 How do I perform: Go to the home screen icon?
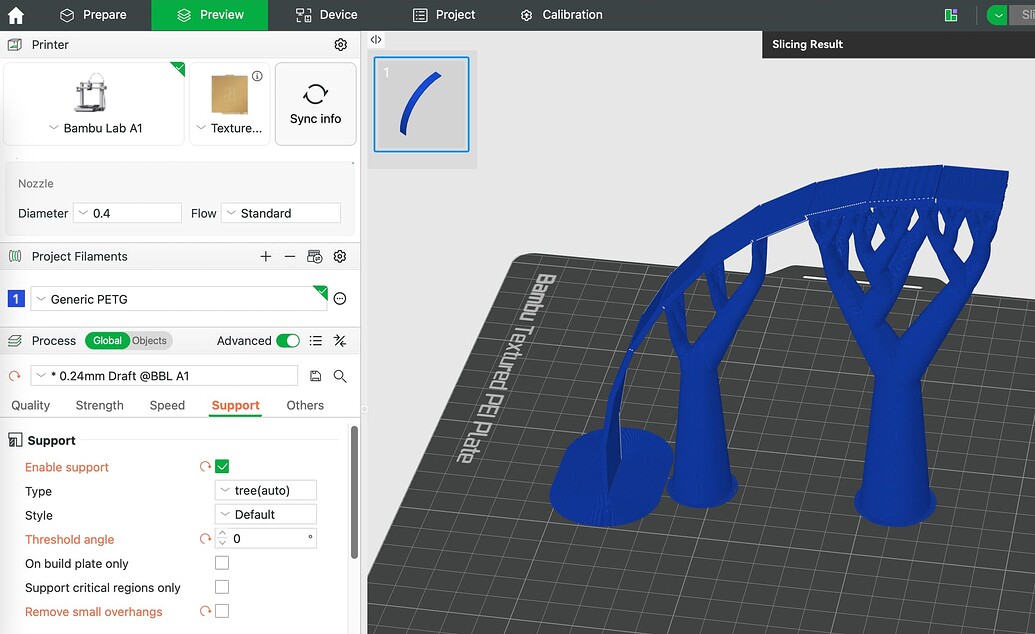tap(15, 15)
